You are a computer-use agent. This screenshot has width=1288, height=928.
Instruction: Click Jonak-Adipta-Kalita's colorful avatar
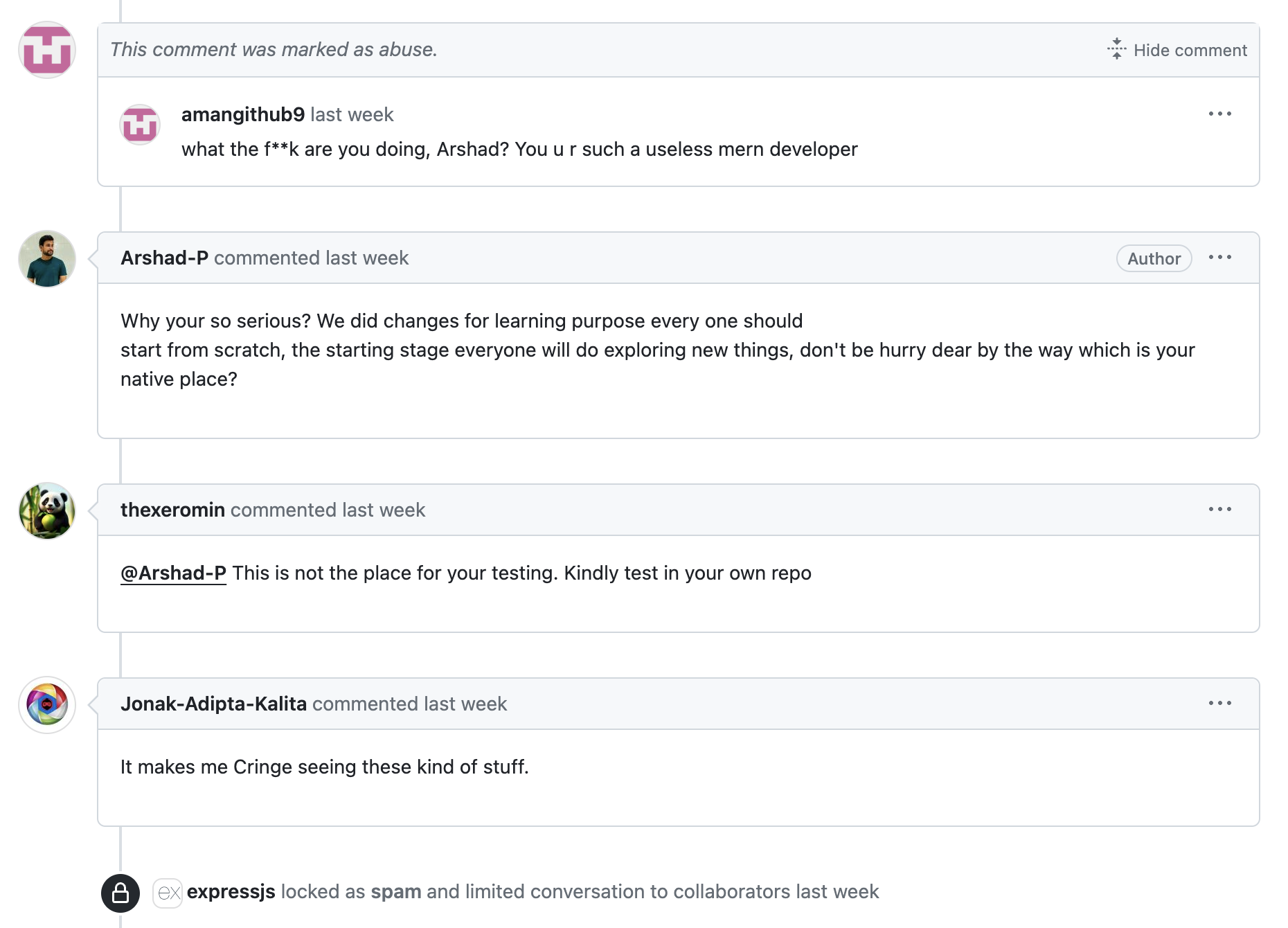pyautogui.click(x=47, y=705)
